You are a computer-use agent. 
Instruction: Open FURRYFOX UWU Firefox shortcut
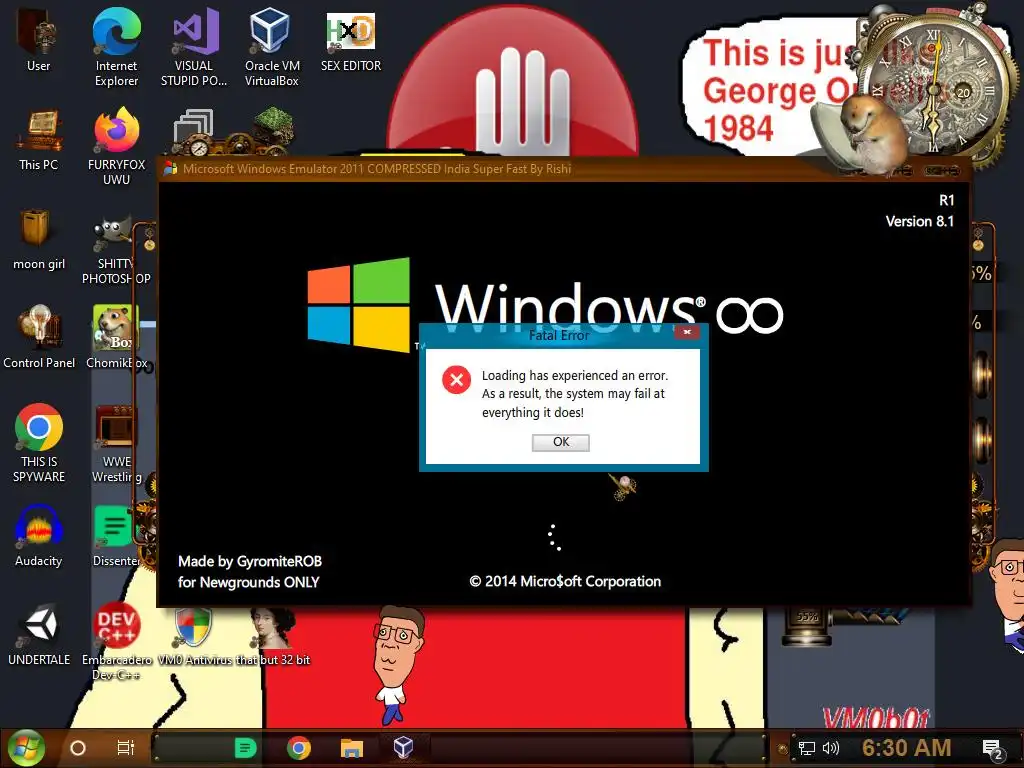116,146
